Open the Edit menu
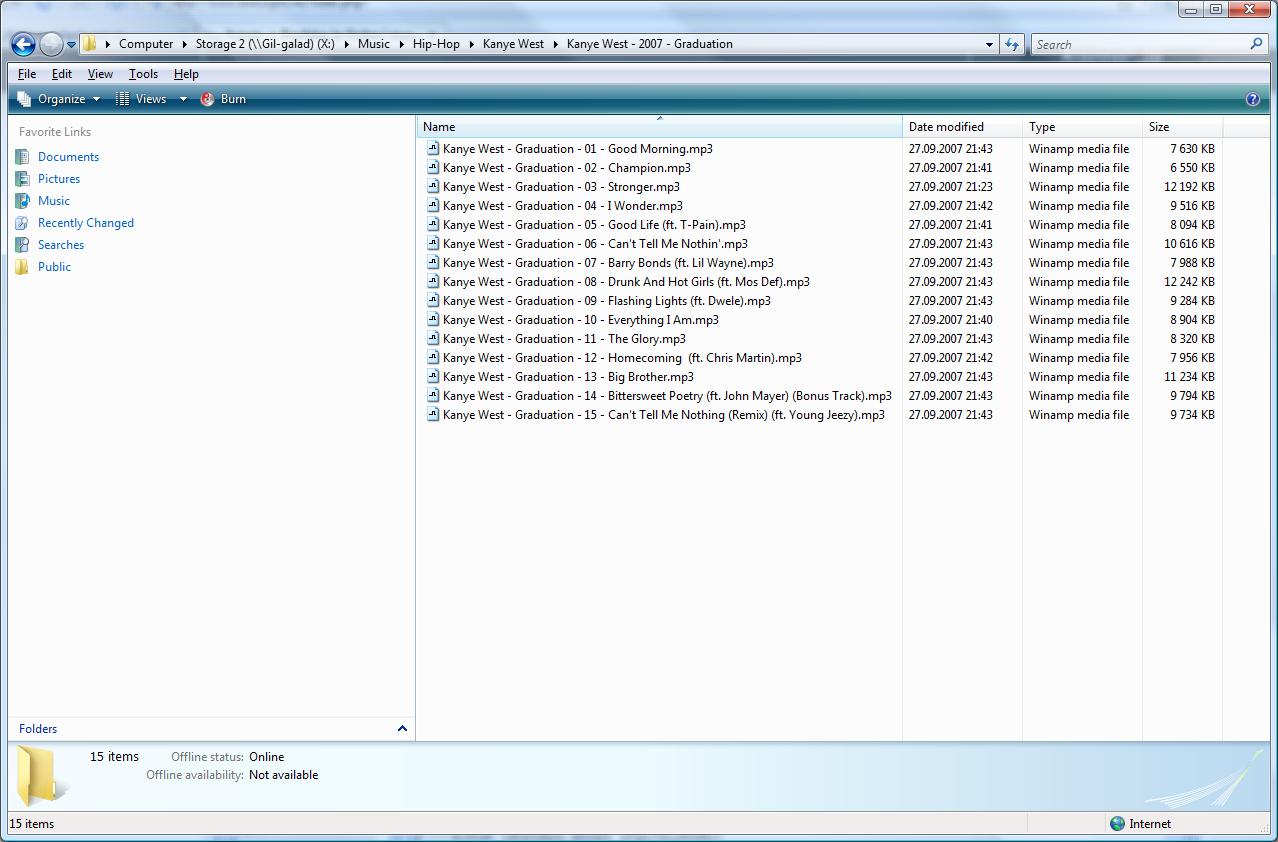This screenshot has width=1278, height=842. pos(61,74)
